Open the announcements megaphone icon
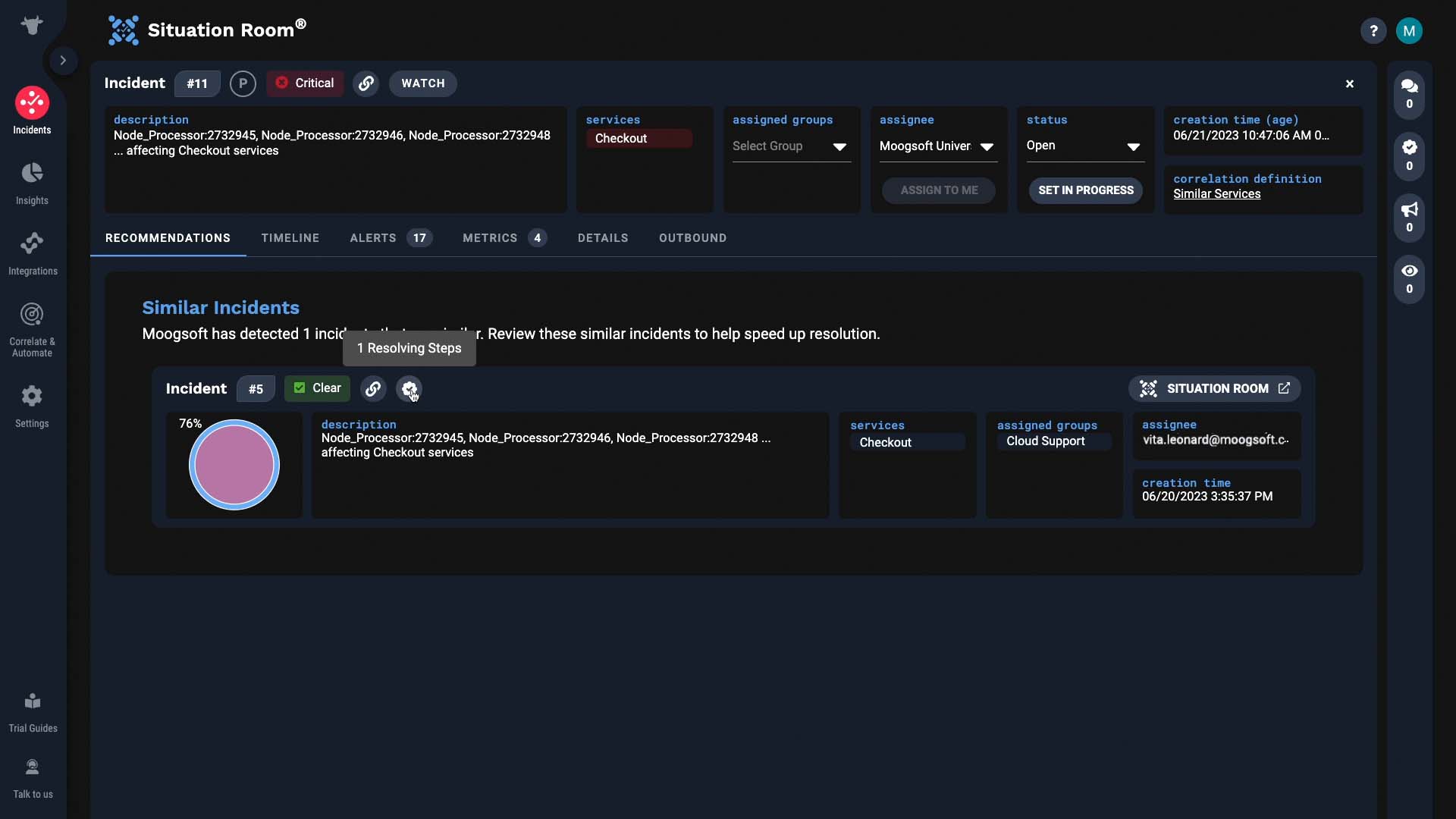Viewport: 1456px width, 819px height. [1410, 217]
